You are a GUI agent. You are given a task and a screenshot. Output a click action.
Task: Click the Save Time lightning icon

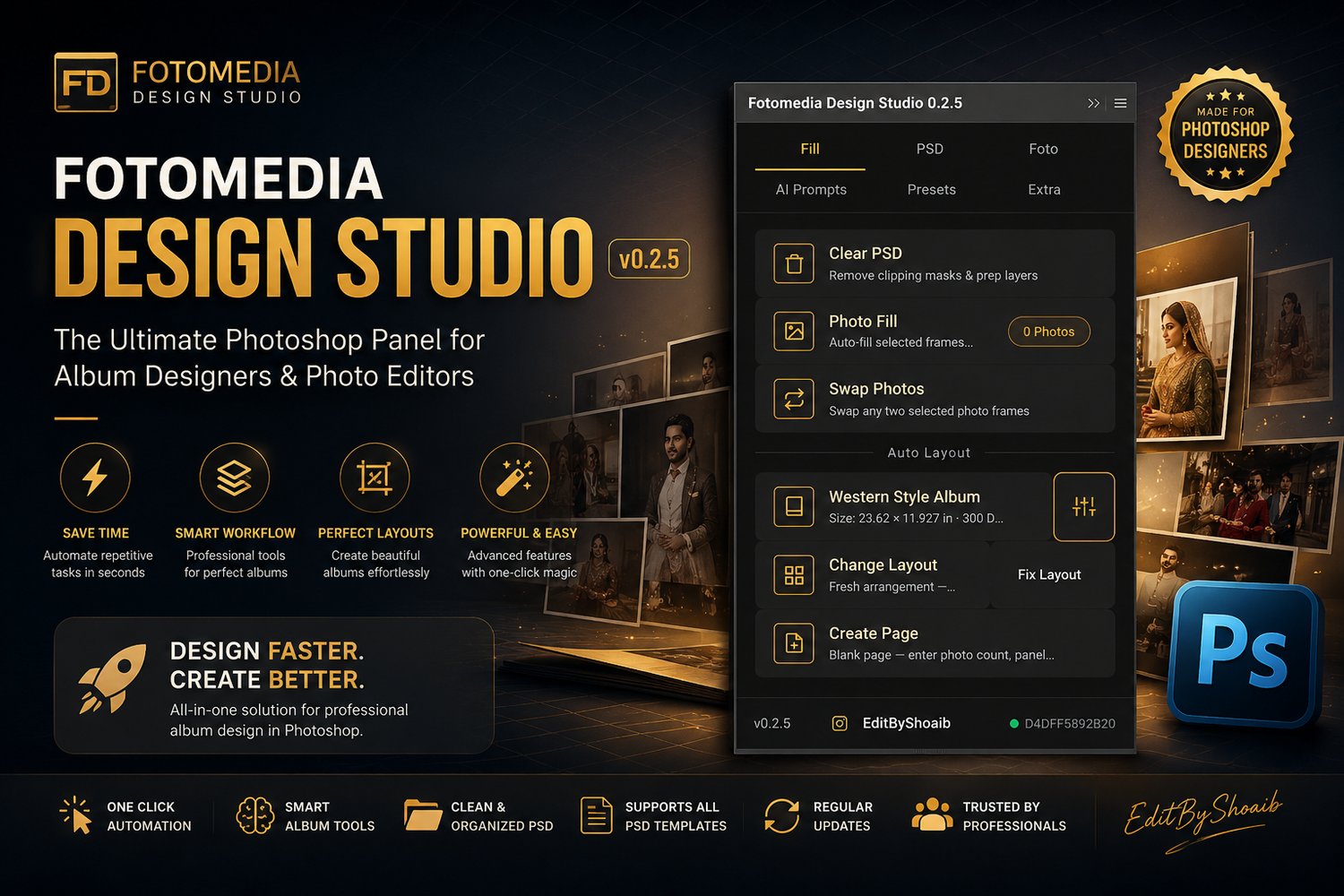95,477
